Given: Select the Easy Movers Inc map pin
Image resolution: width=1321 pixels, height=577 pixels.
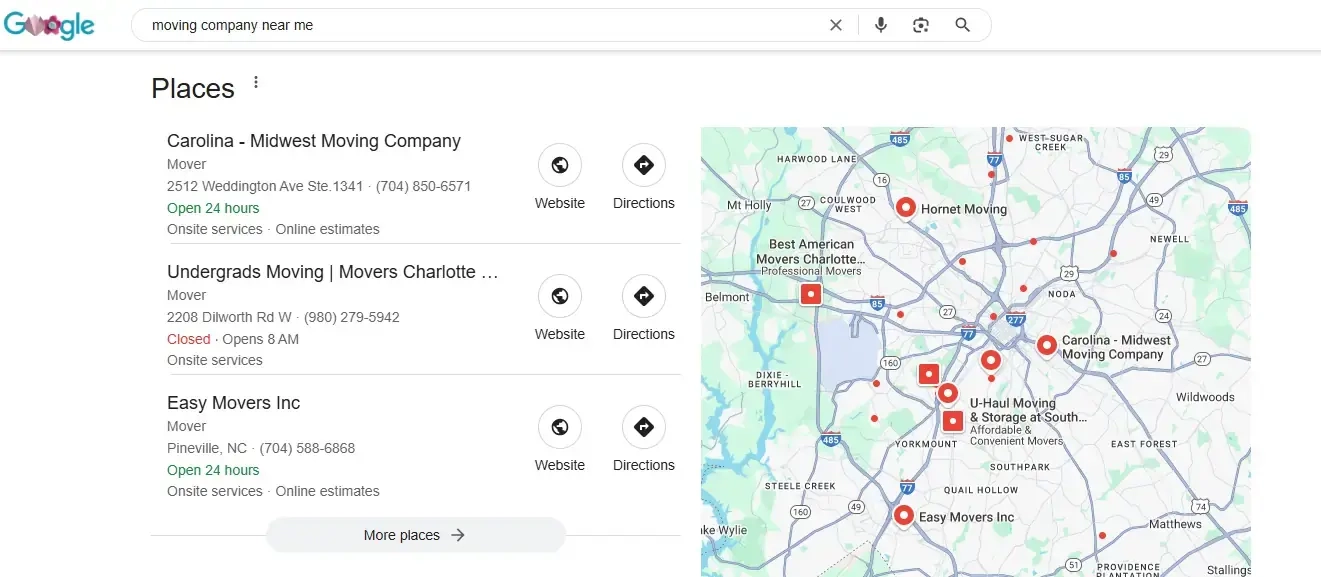Looking at the screenshot, I should coord(903,515).
